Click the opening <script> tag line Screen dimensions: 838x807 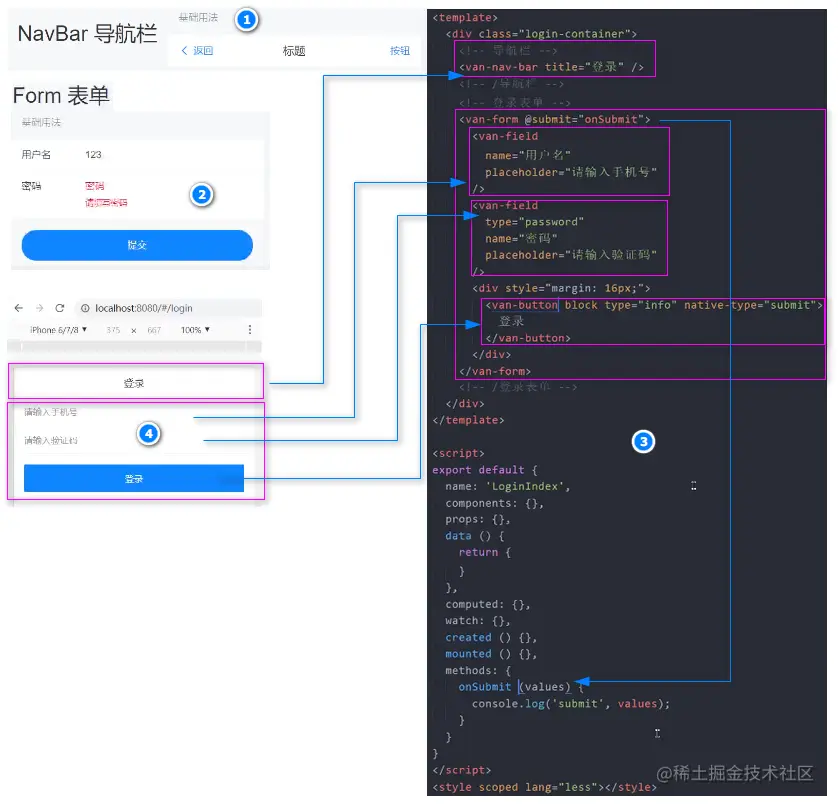[458, 453]
